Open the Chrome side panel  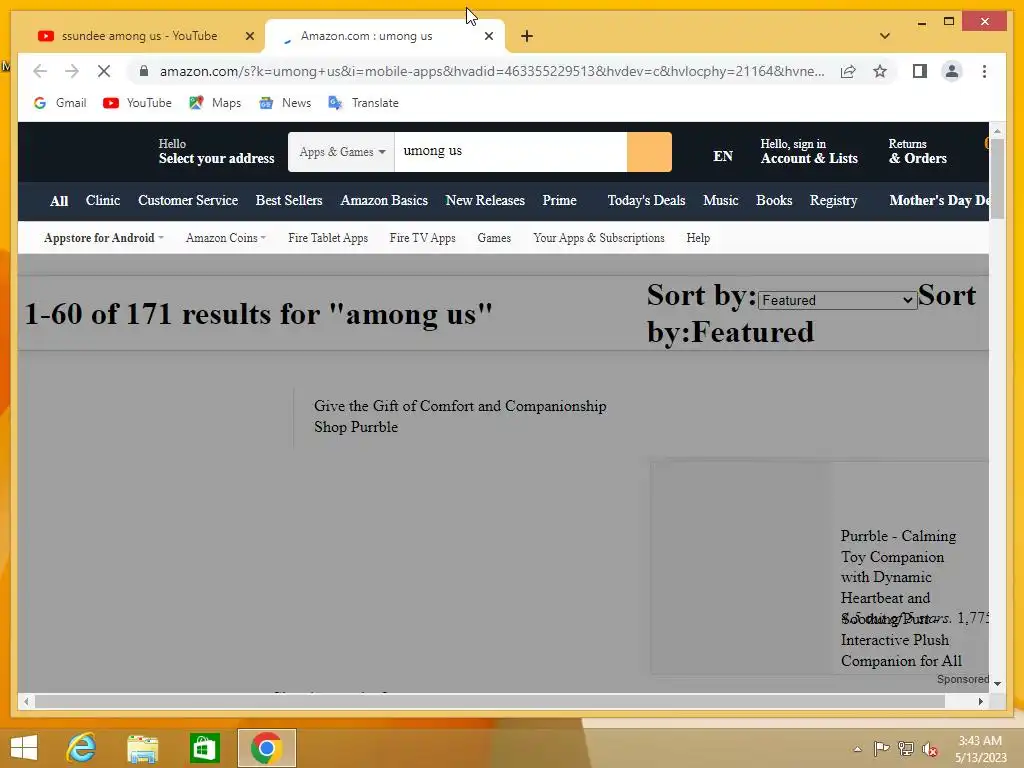pos(920,71)
